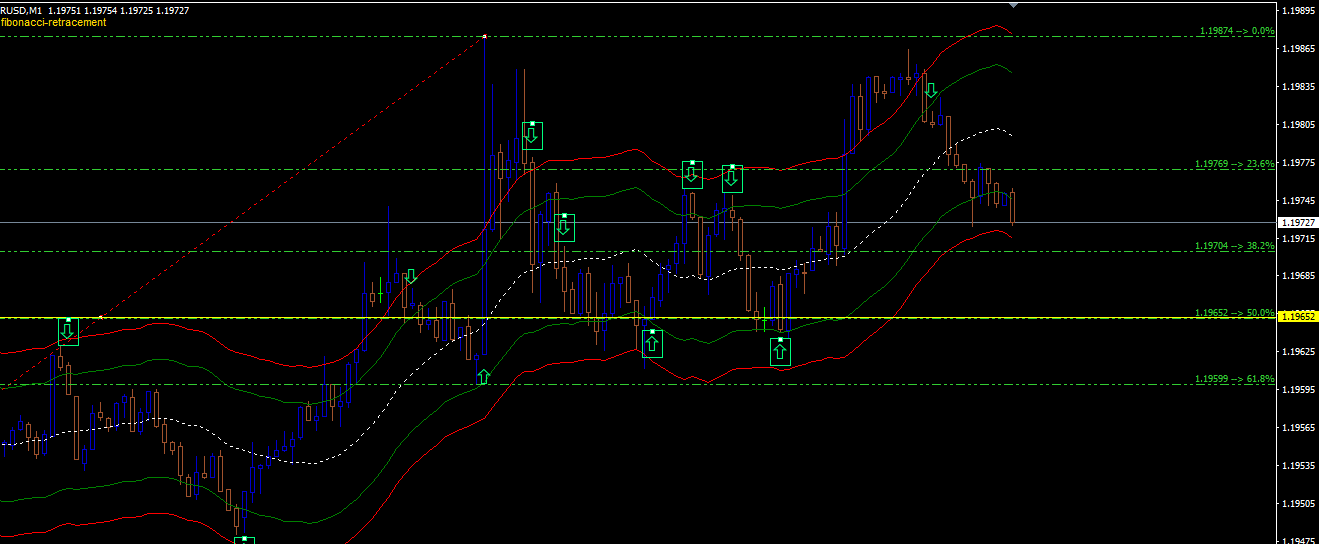Viewport: 1319px width, 544px height.
Task: Select the boxed buy arrow directly below the 50.0% line in mid-chart
Action: (652, 344)
